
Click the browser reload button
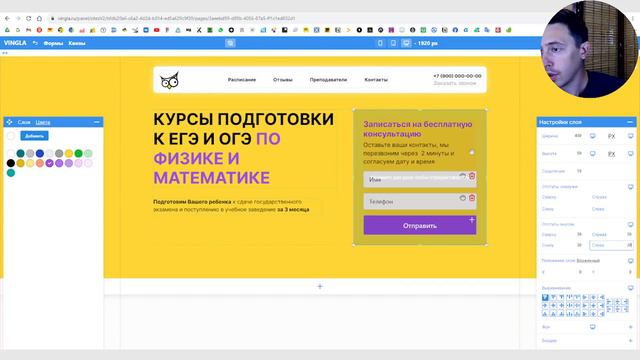(29, 18)
